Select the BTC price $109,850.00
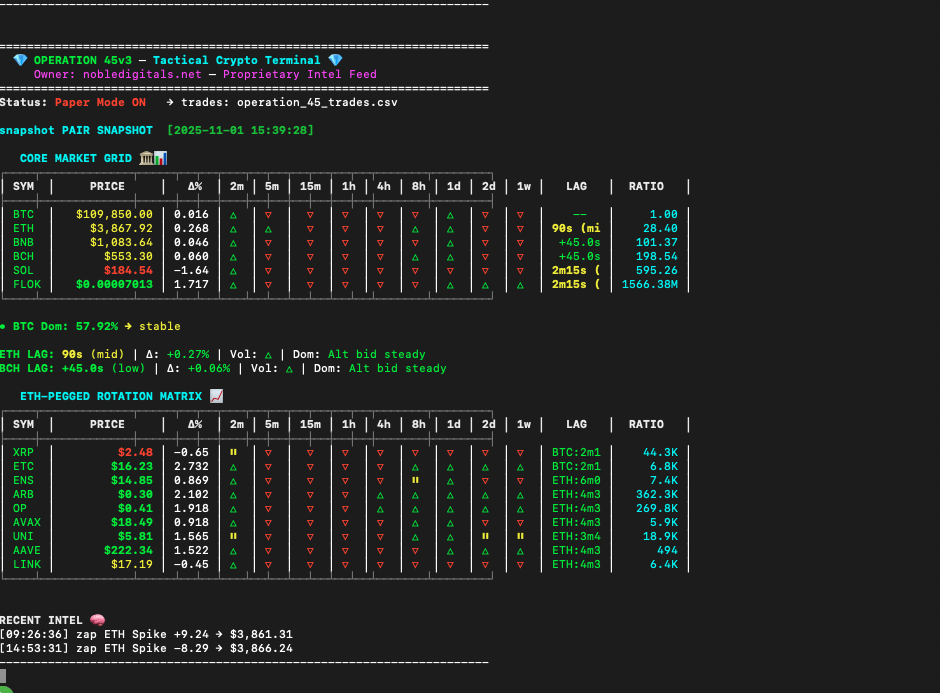 114,214
